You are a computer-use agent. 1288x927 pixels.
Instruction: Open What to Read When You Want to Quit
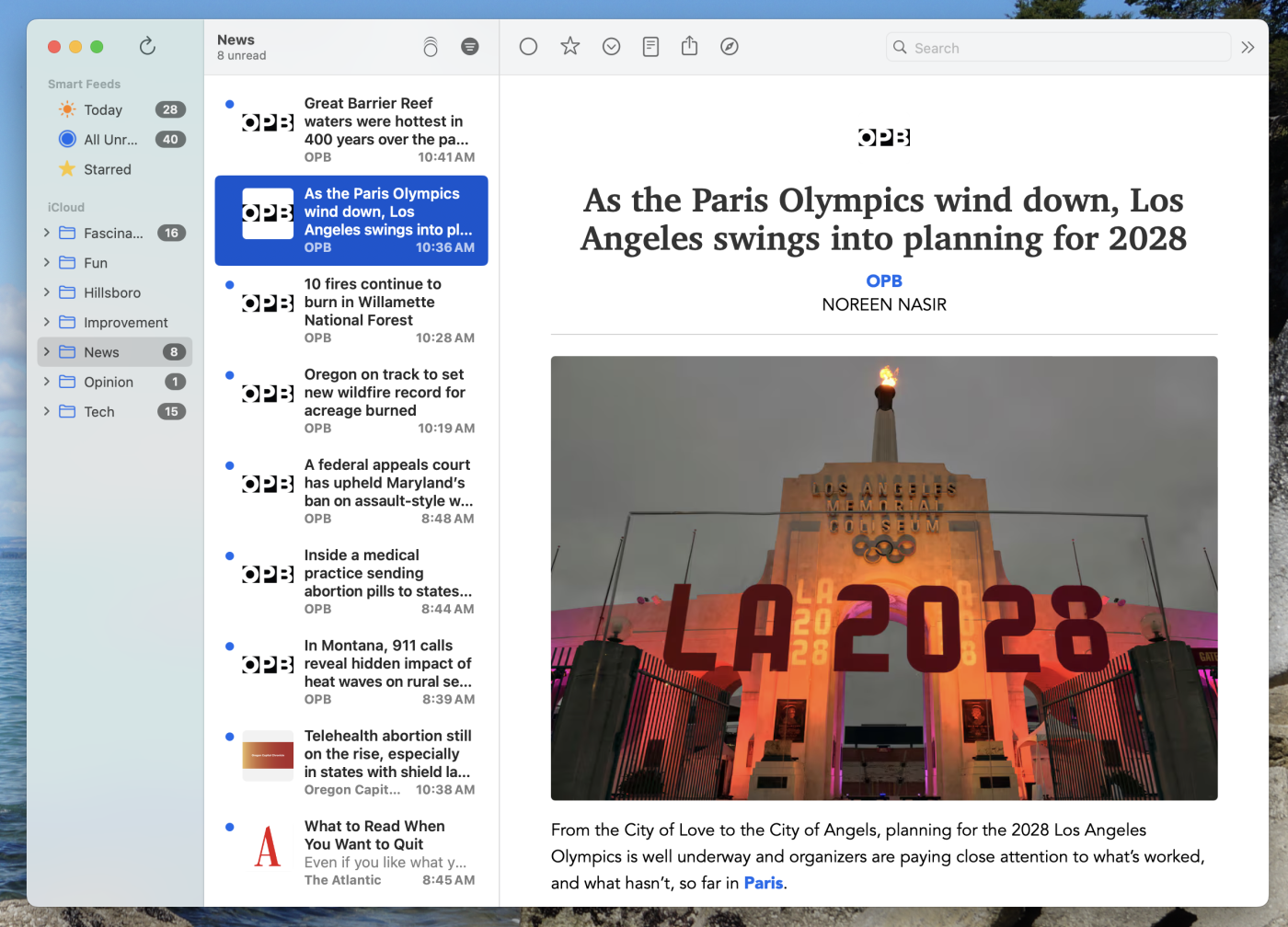351,853
